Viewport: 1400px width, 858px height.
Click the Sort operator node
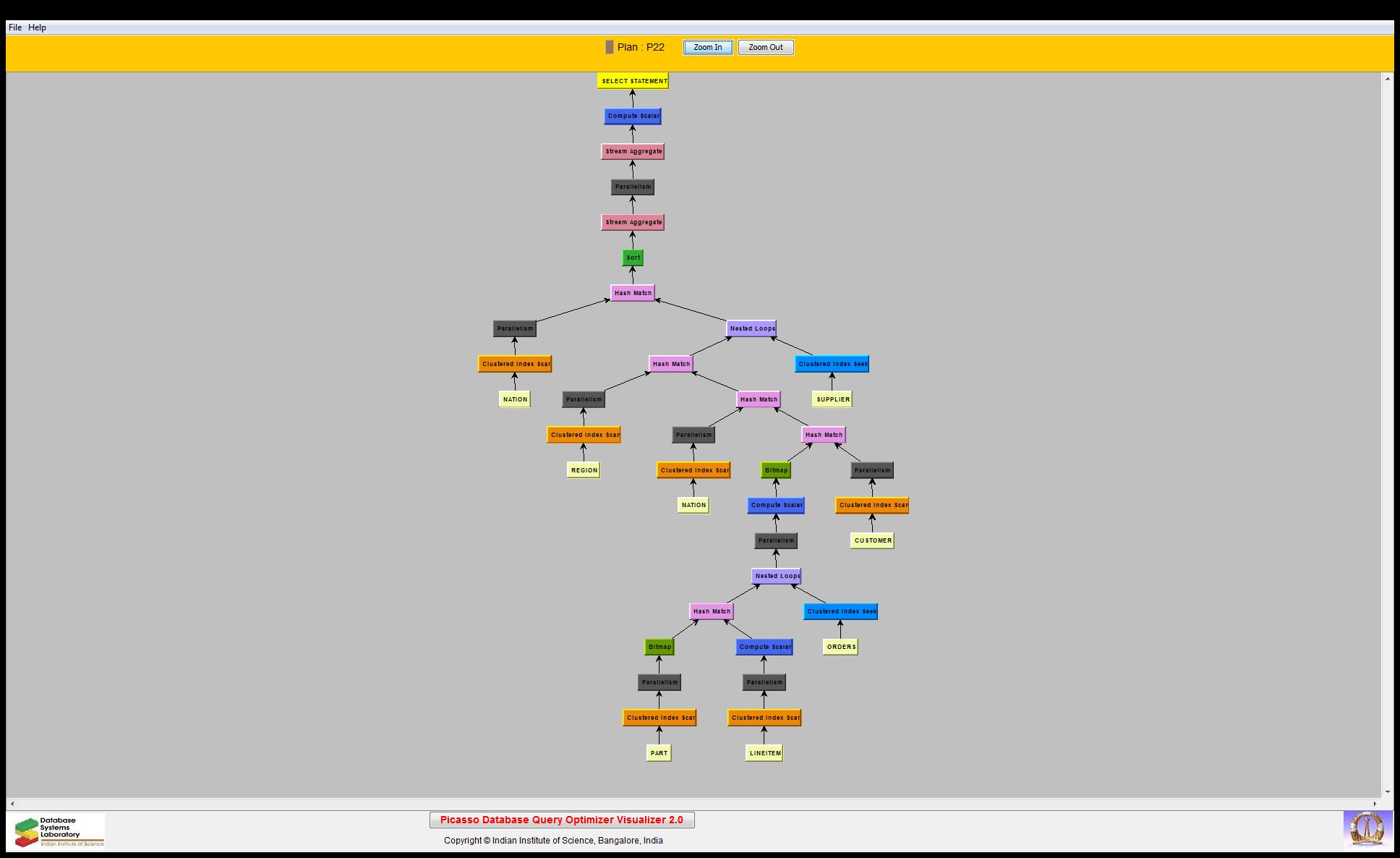[x=633, y=258]
